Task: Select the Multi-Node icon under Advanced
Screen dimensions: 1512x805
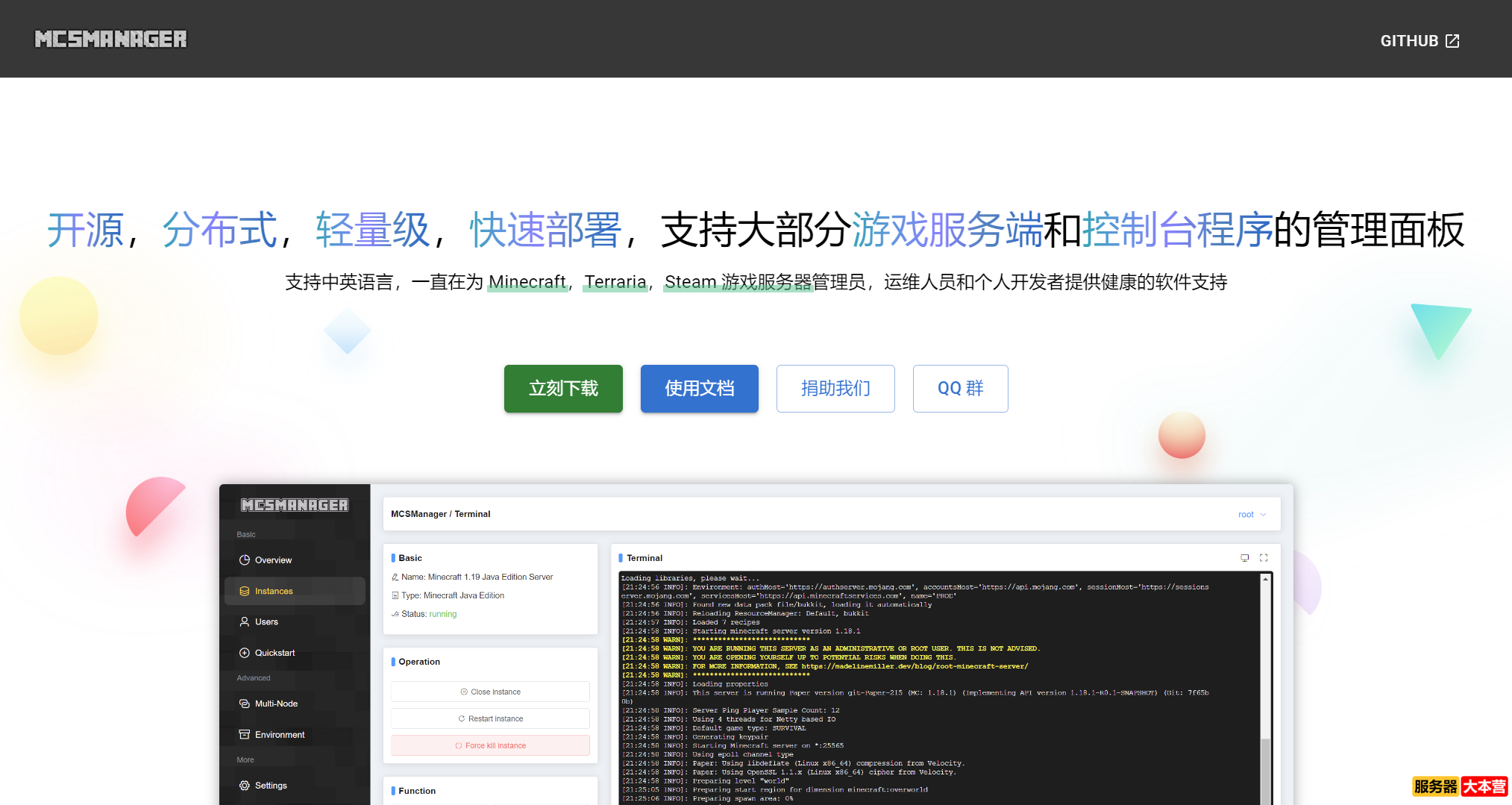Action: (245, 704)
